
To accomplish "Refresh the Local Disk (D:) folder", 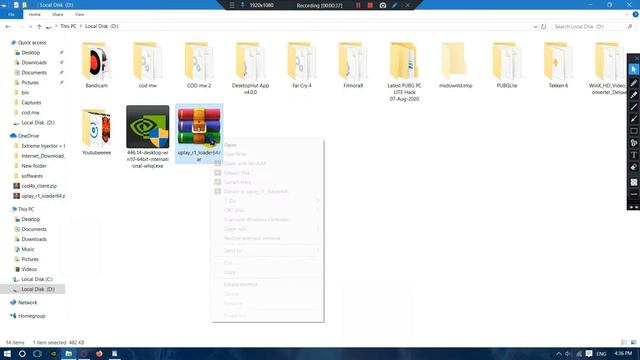I will [543, 27].
